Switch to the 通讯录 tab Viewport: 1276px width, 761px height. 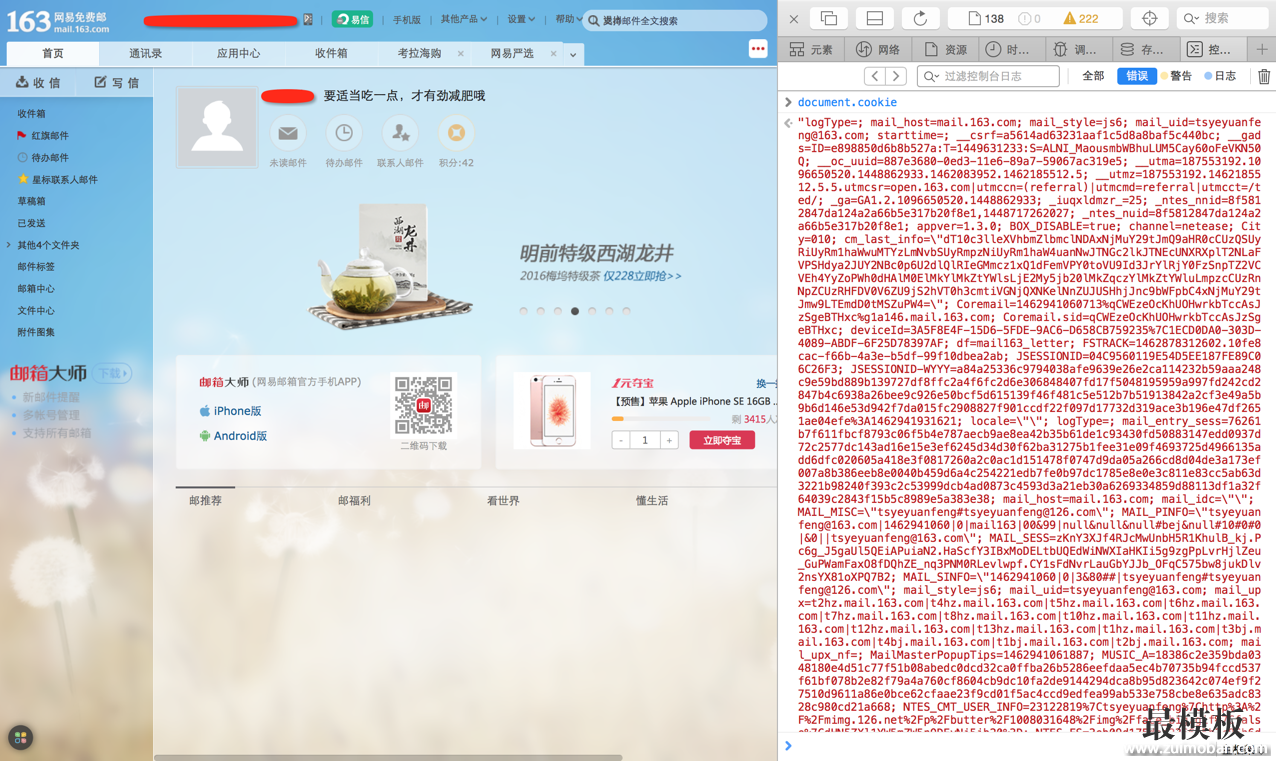pyautogui.click(x=145, y=53)
